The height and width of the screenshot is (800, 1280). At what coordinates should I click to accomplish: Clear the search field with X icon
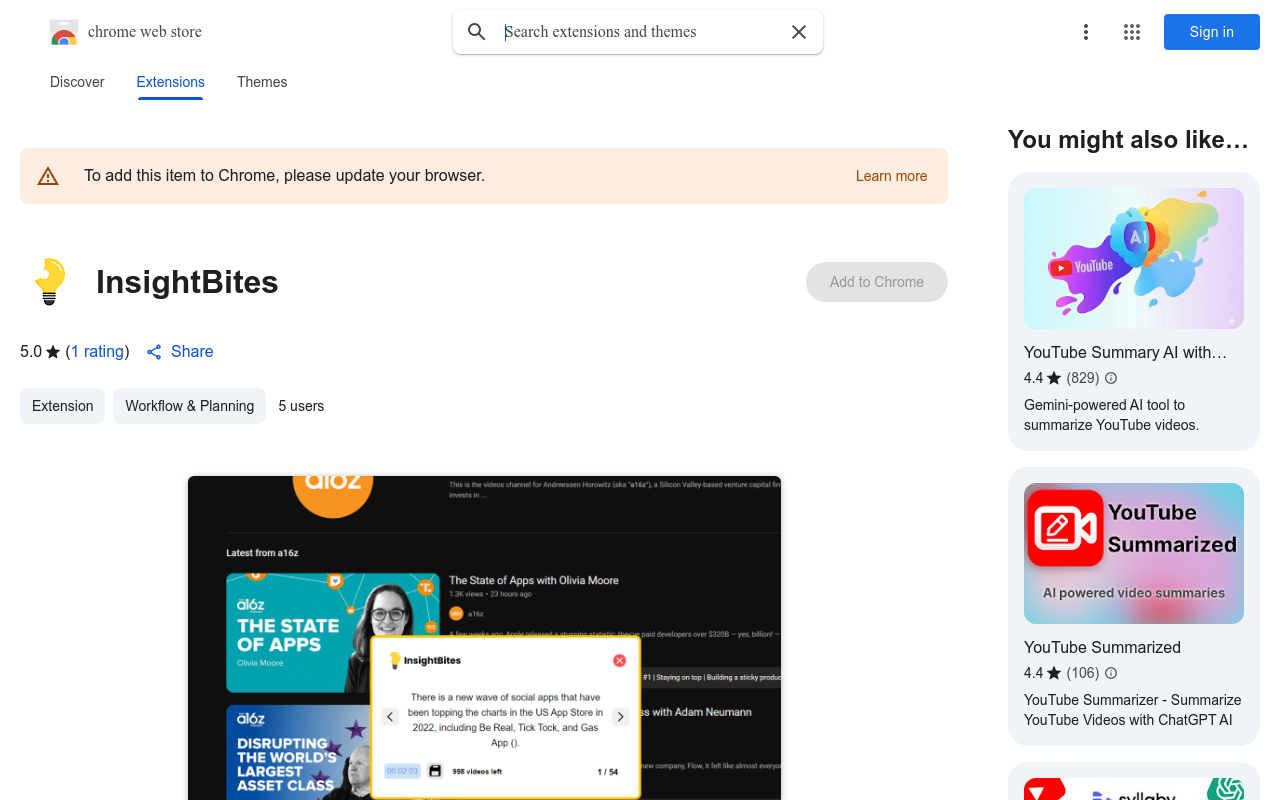tap(799, 32)
